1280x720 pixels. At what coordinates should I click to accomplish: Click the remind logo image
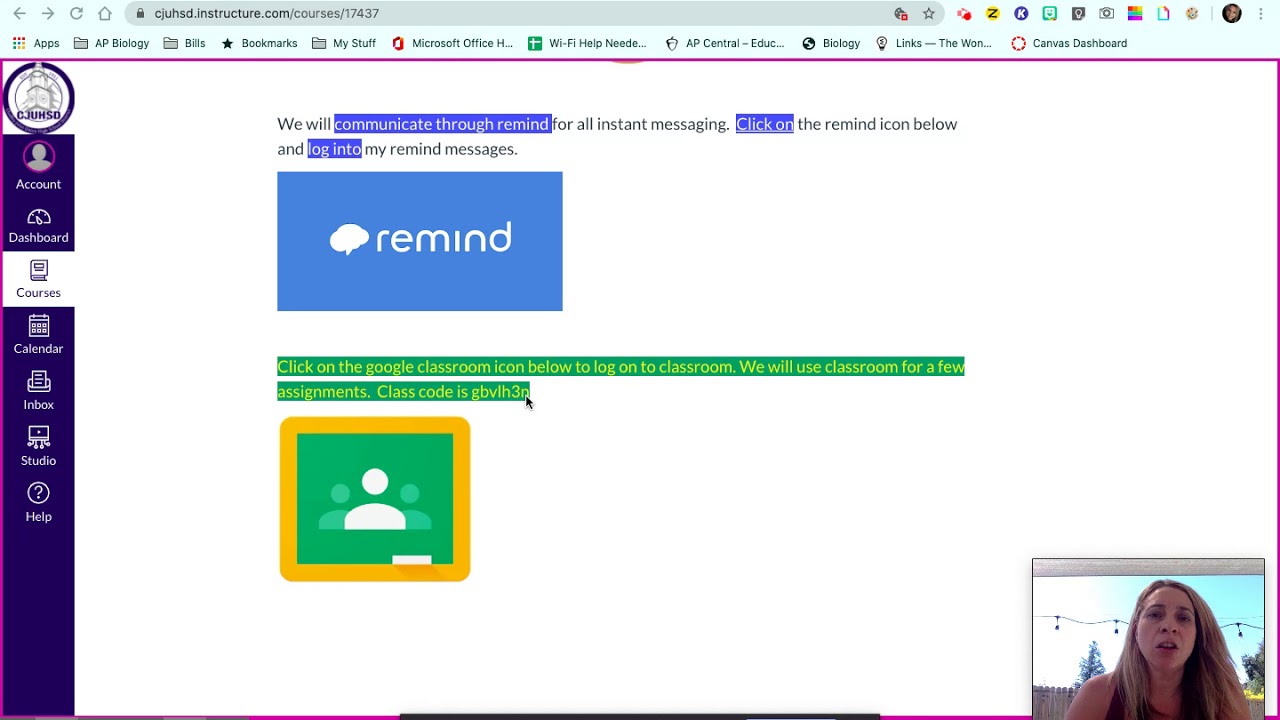420,241
